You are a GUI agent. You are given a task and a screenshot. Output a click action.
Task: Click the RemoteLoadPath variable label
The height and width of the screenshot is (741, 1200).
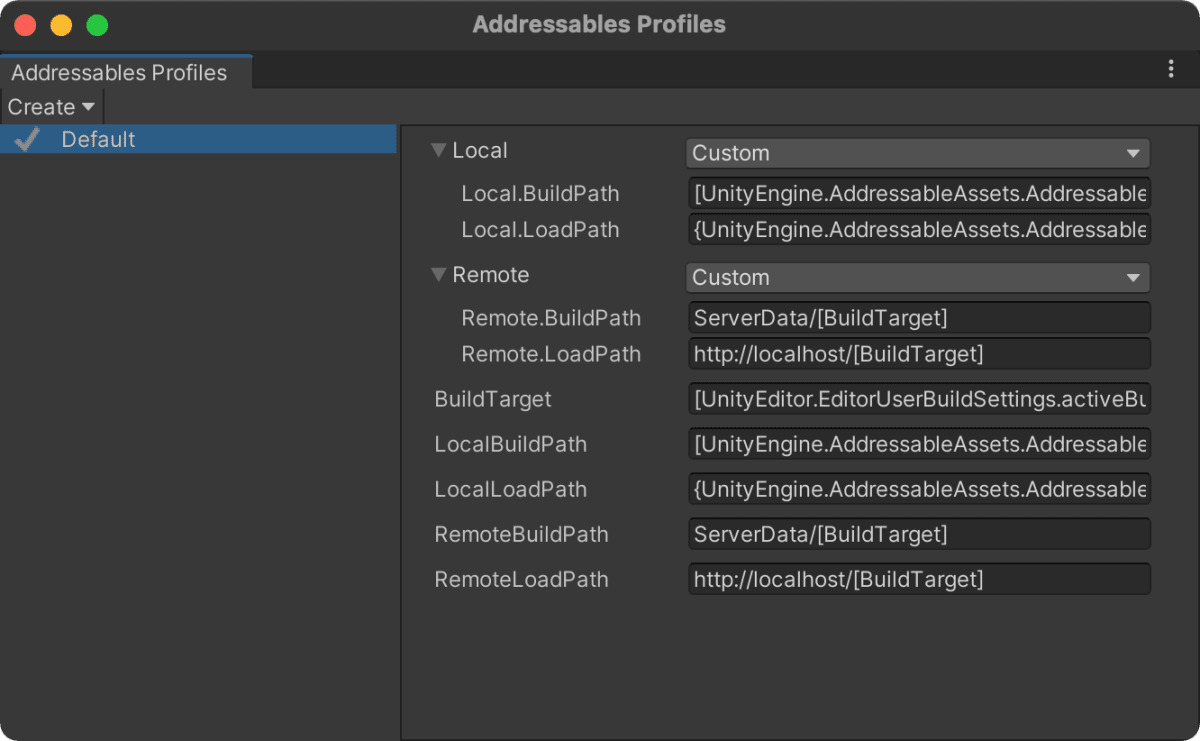[x=521, y=579]
